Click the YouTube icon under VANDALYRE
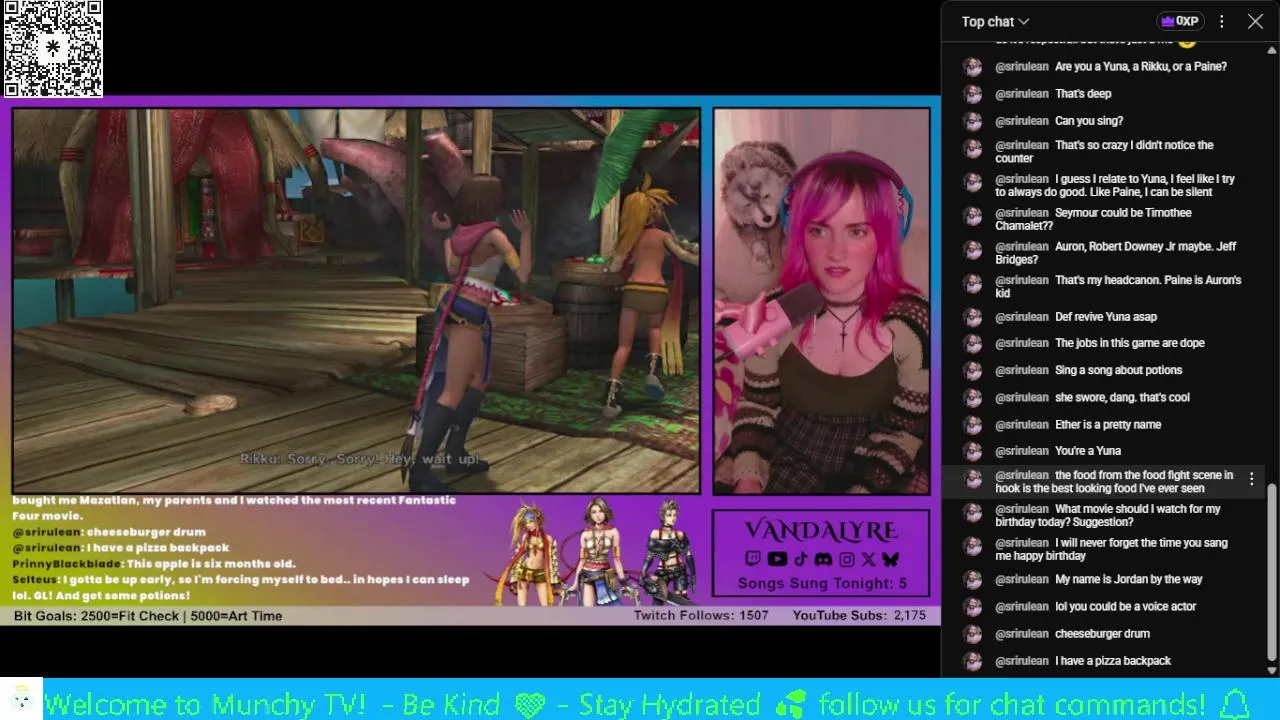 tap(776, 559)
